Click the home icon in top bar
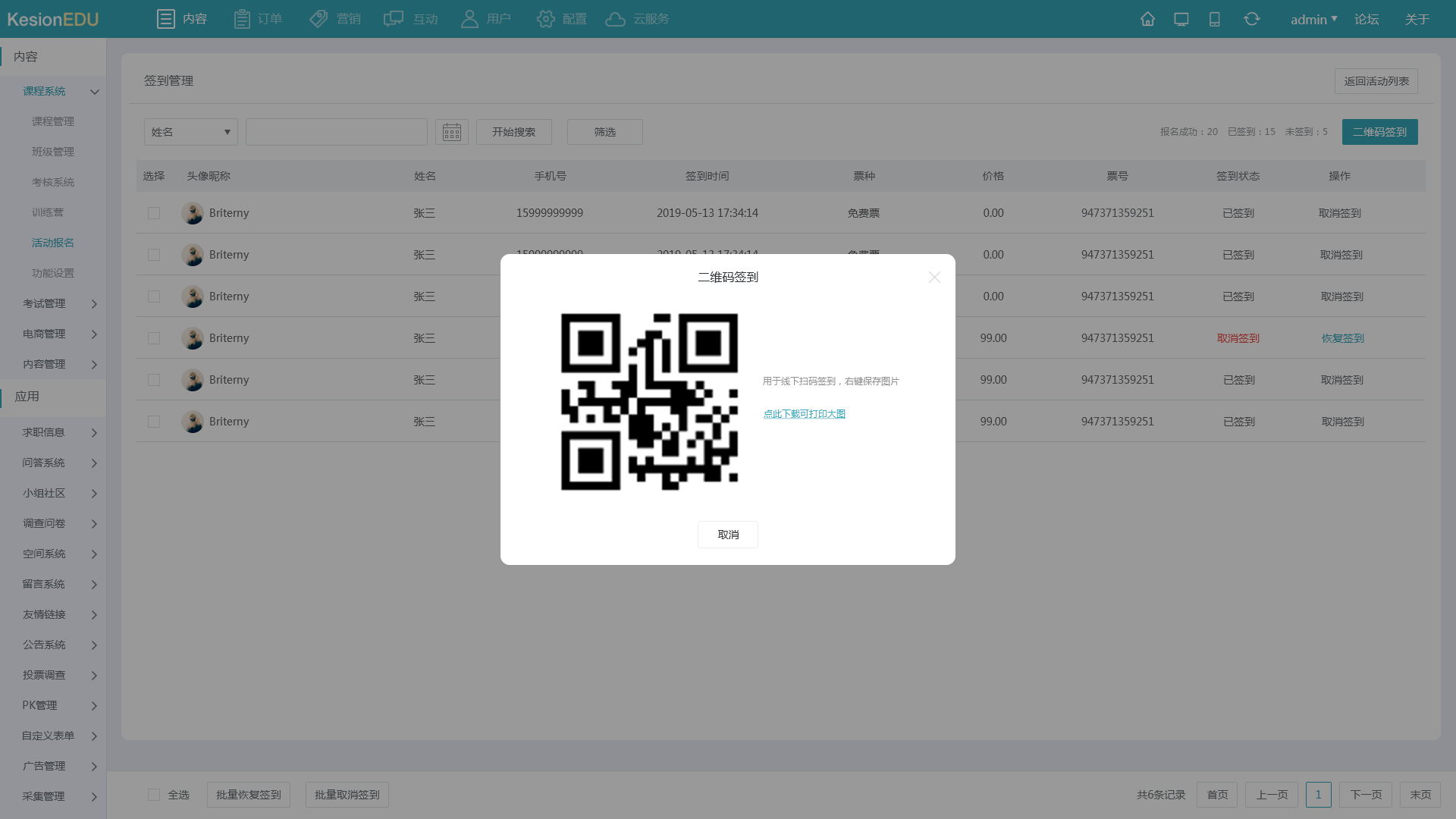The image size is (1456, 819). (1147, 19)
